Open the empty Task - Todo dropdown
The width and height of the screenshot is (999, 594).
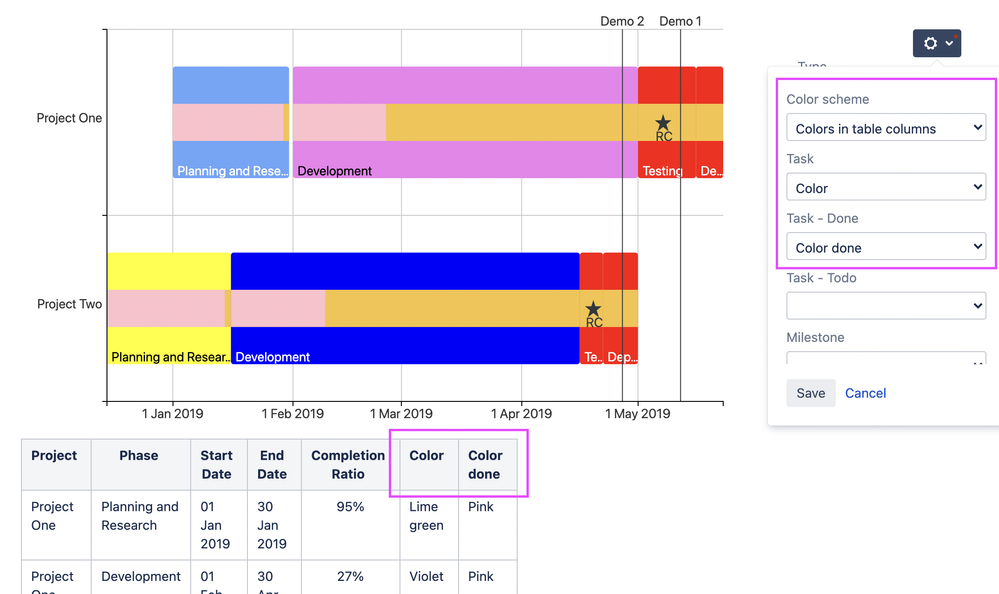[885, 305]
